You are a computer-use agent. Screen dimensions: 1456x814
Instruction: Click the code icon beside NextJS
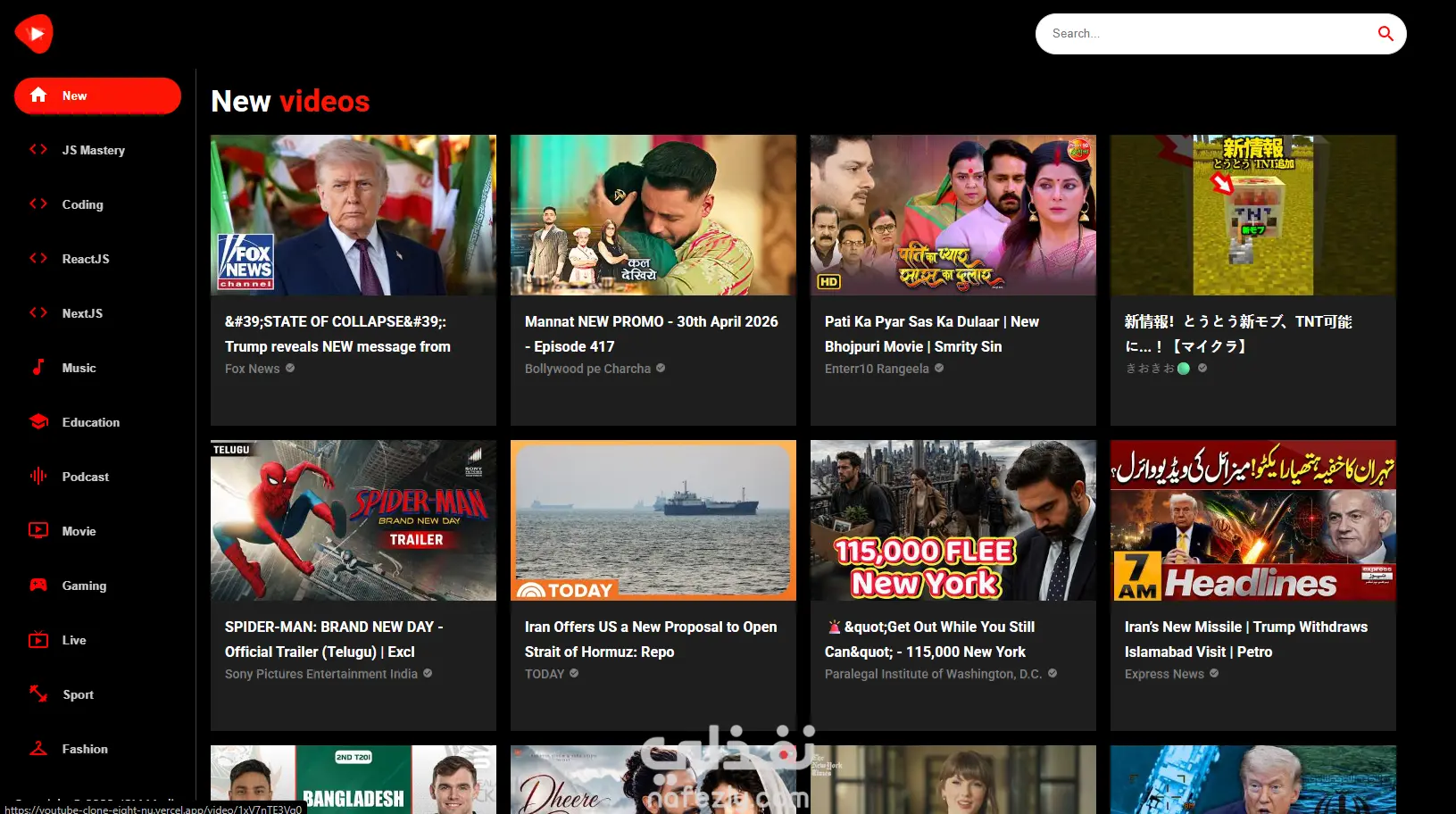pyautogui.click(x=38, y=313)
